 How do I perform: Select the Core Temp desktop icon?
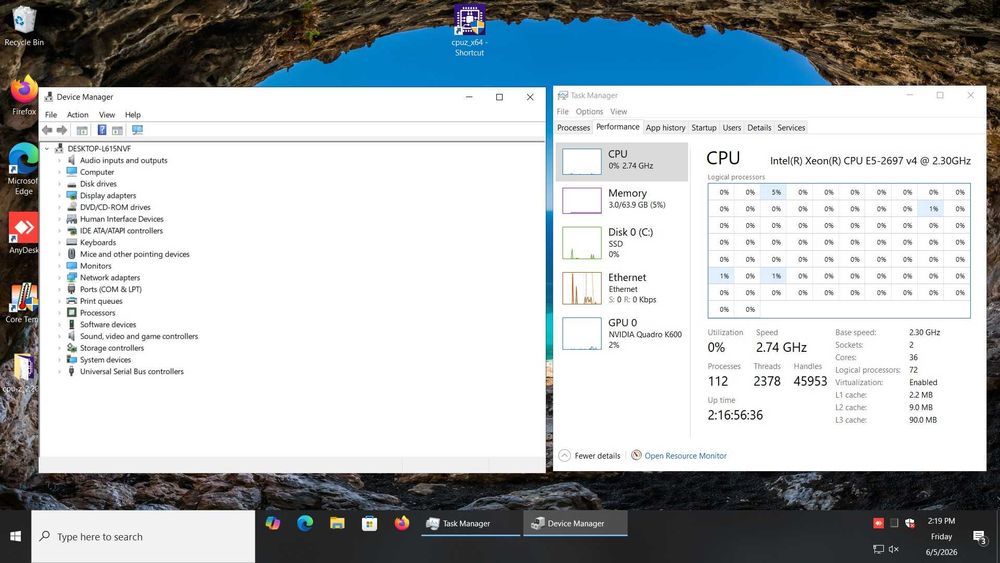coord(23,303)
